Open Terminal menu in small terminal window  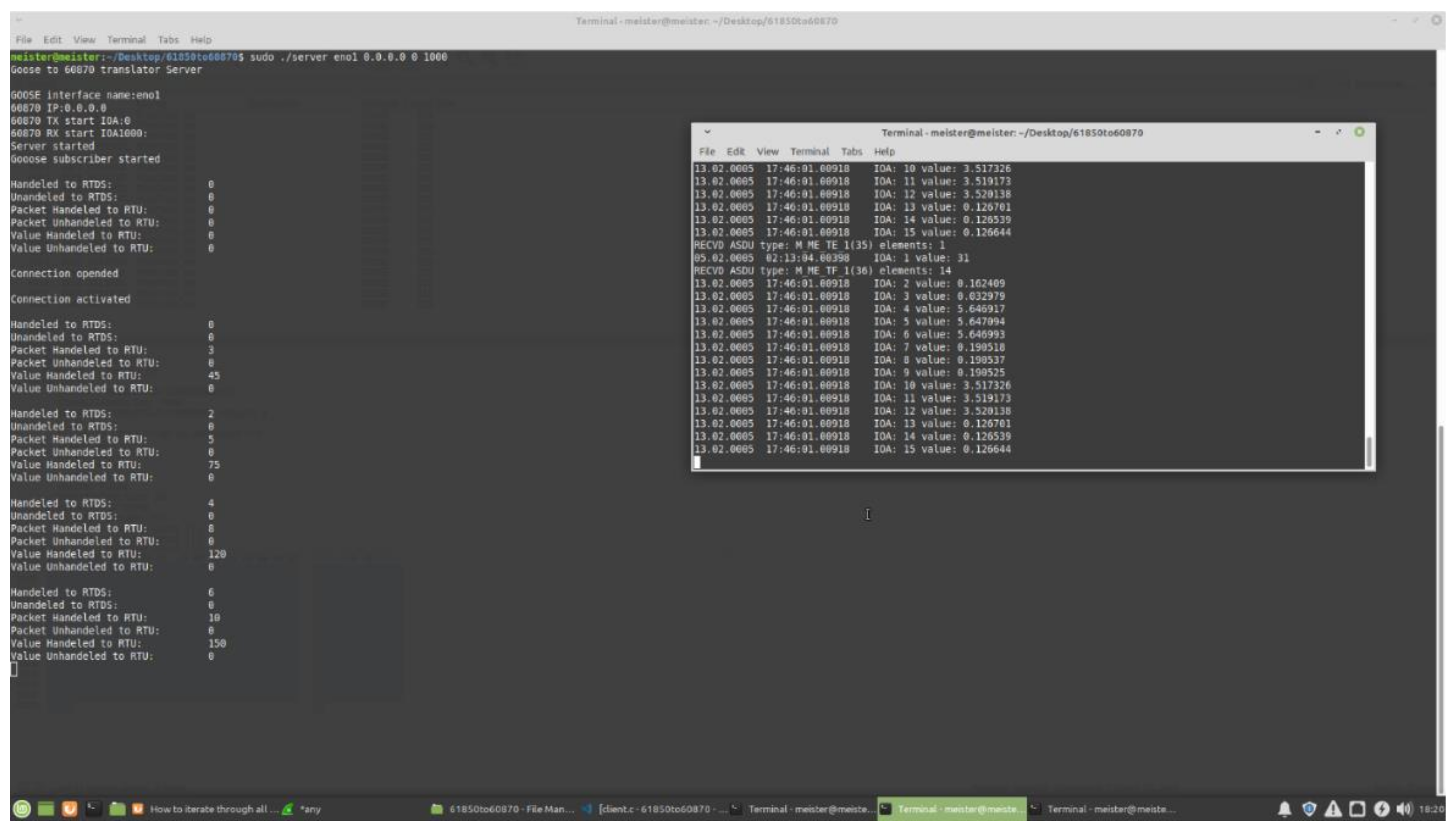(809, 152)
